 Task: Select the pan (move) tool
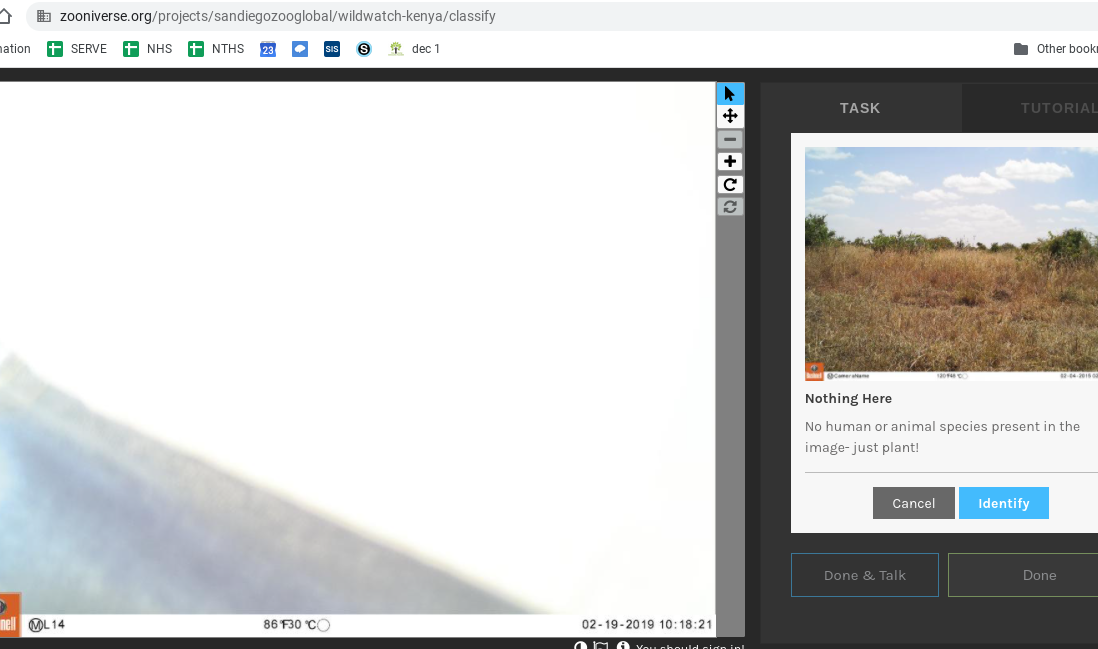tap(730, 116)
